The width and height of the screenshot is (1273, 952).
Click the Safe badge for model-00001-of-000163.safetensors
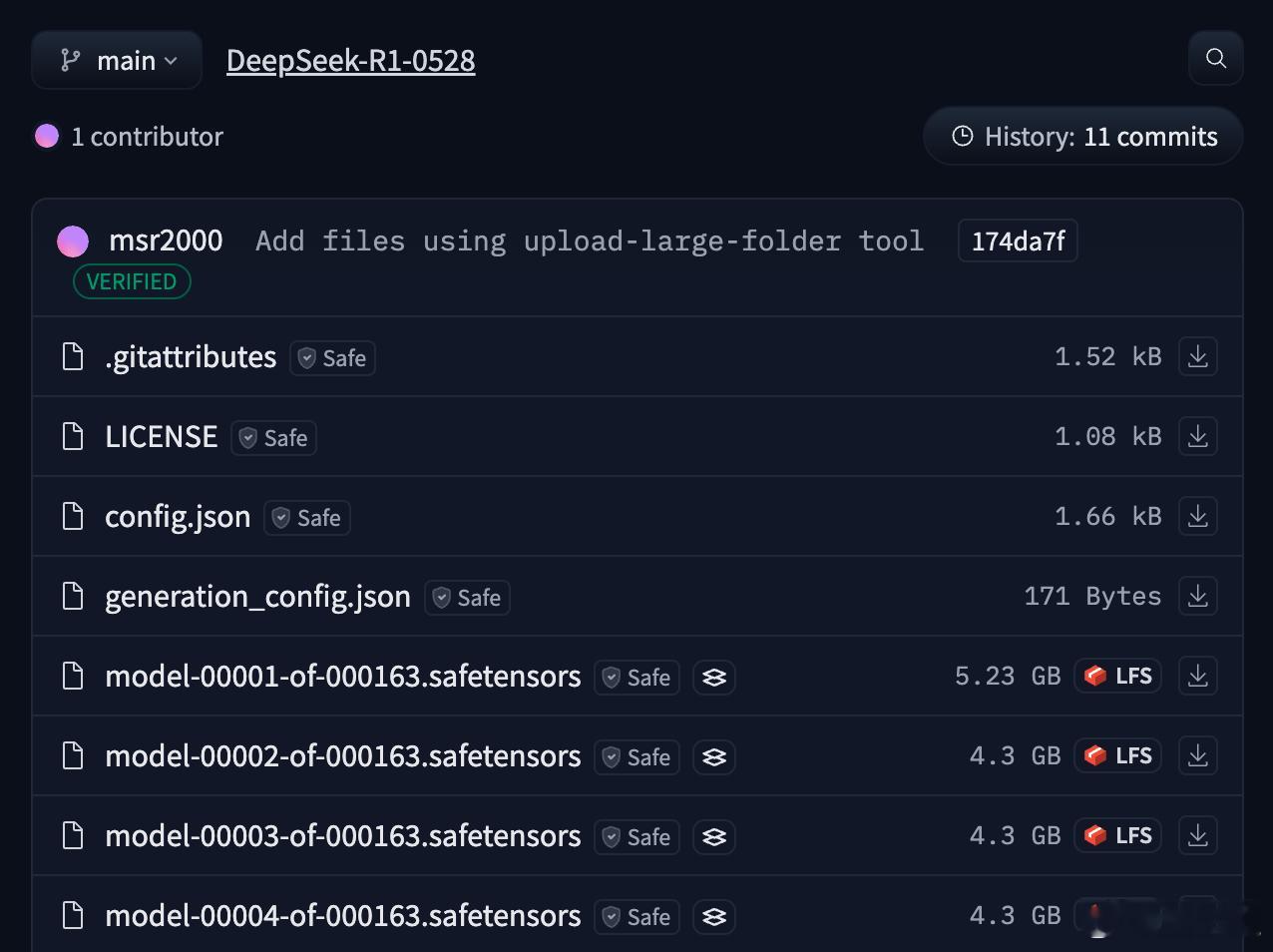coord(636,678)
